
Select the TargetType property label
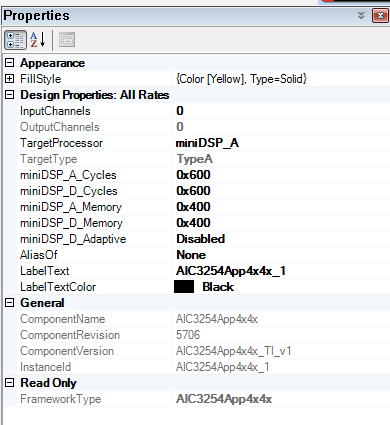point(49,159)
